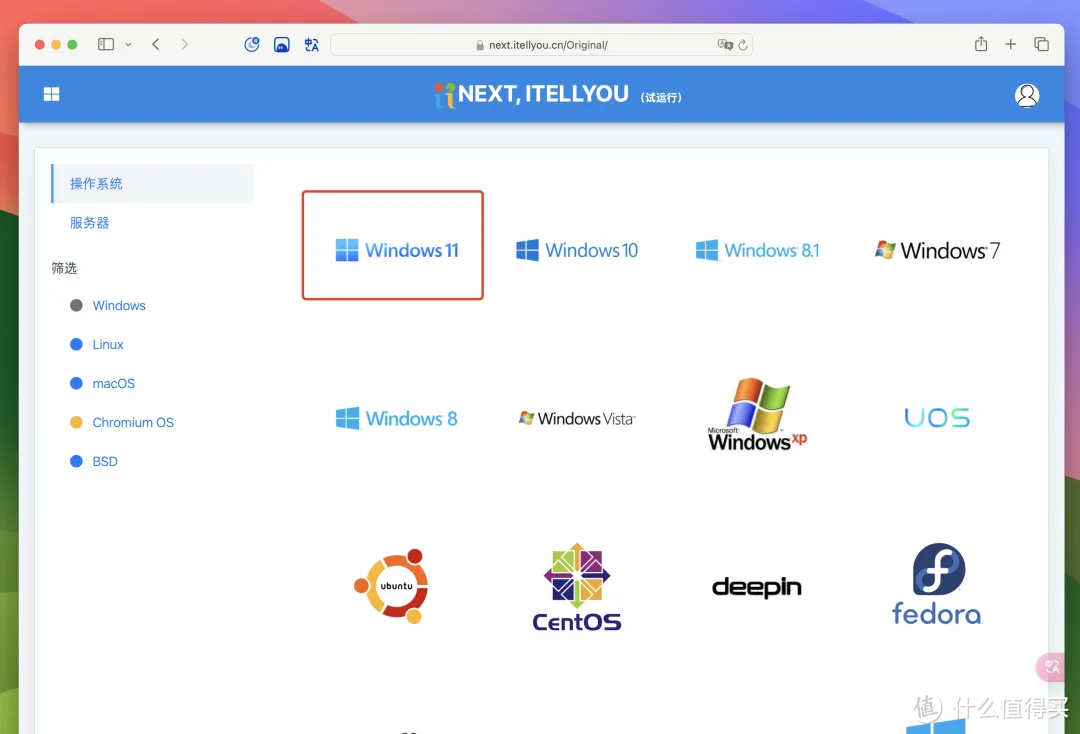The height and width of the screenshot is (734, 1080).
Task: Toggle the Linux filter
Action: click(x=97, y=344)
